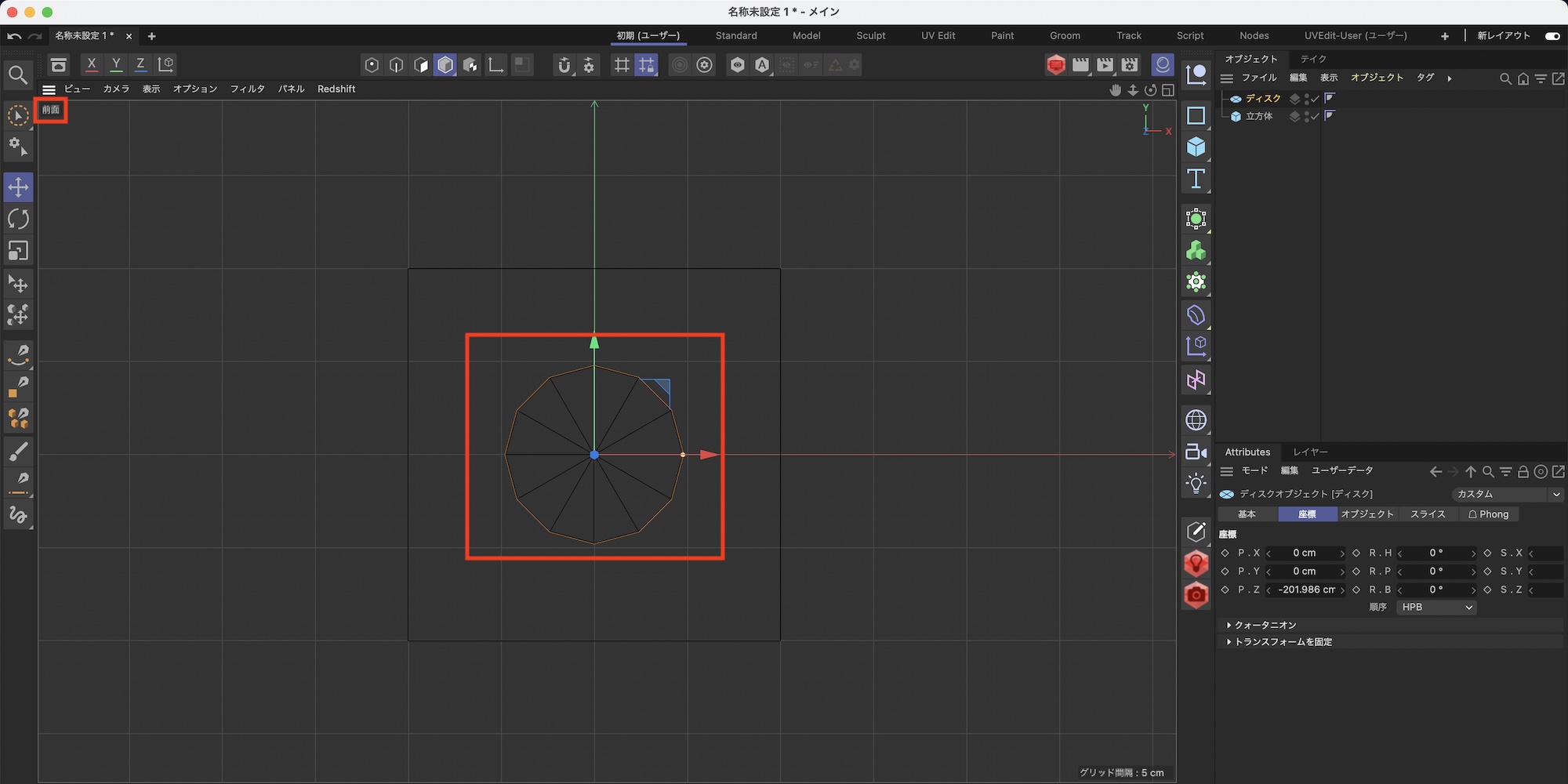Click the Text spline tool icon
The width and height of the screenshot is (1568, 784).
pyautogui.click(x=1196, y=179)
